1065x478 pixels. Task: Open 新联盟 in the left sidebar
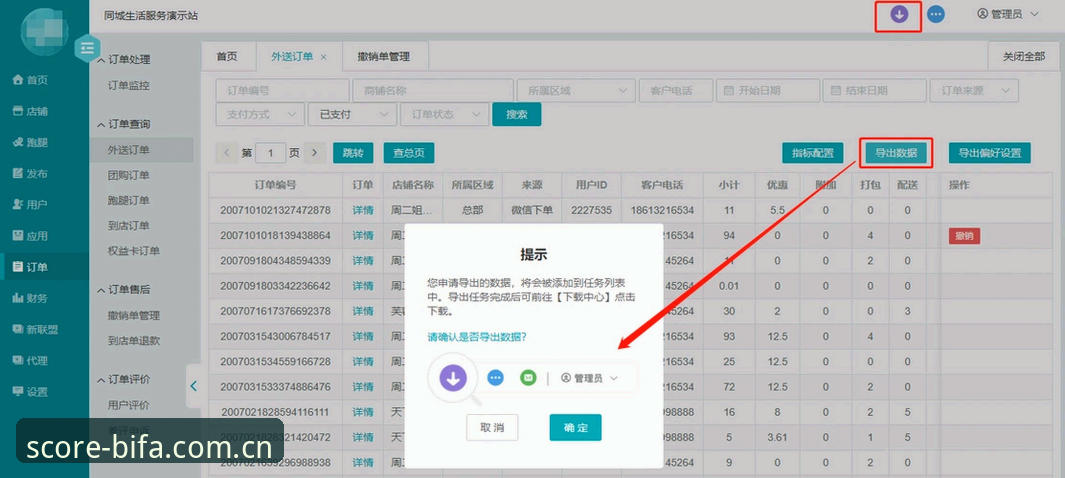[35, 329]
